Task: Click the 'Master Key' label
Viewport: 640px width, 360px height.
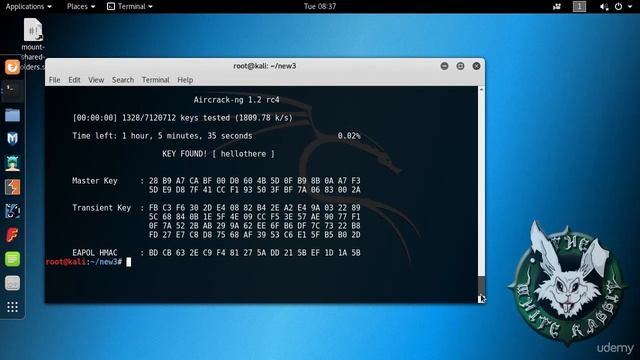Action: [95, 181]
